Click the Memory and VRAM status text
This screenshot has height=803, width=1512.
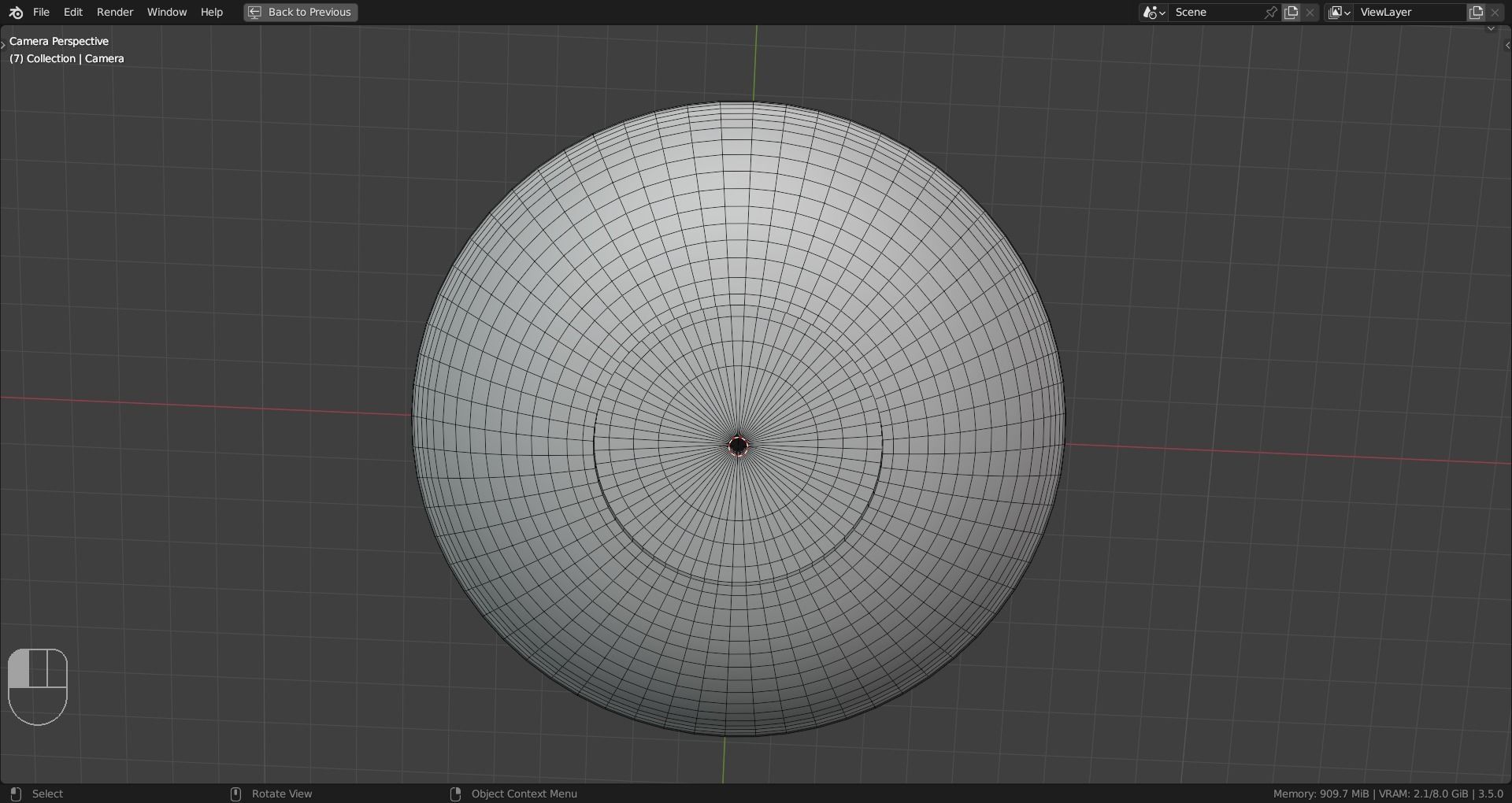[1388, 794]
